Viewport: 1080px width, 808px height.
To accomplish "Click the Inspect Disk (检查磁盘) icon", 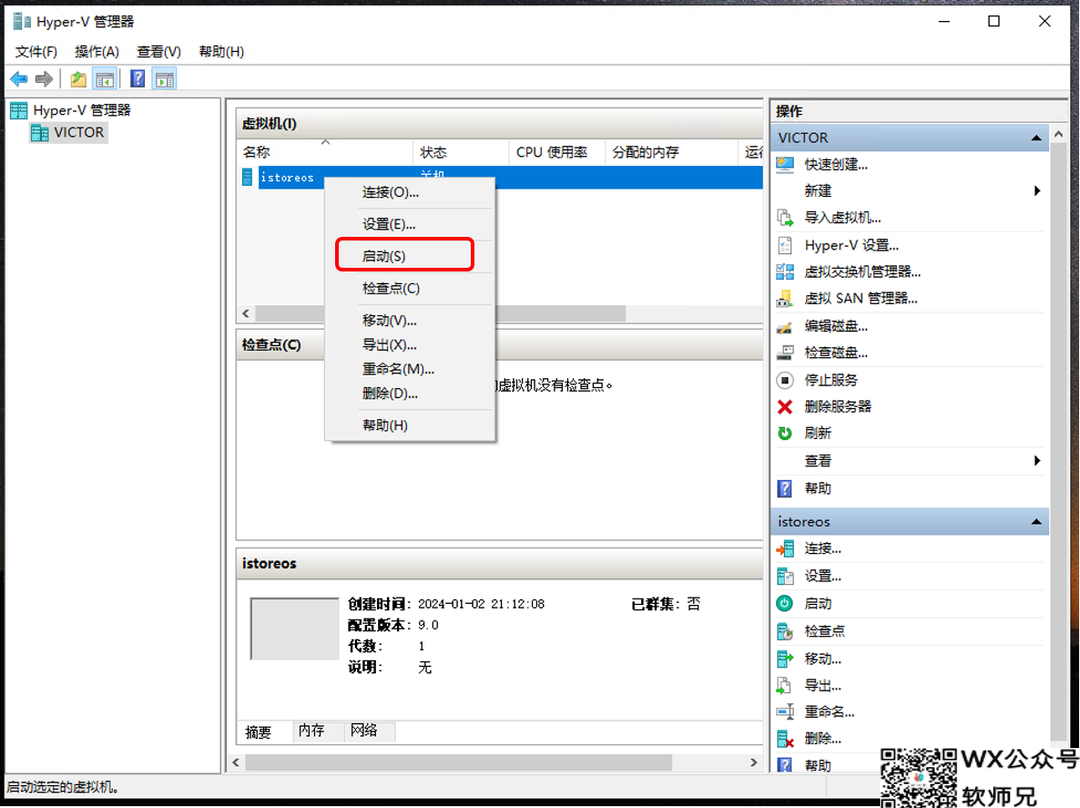I will click(785, 353).
